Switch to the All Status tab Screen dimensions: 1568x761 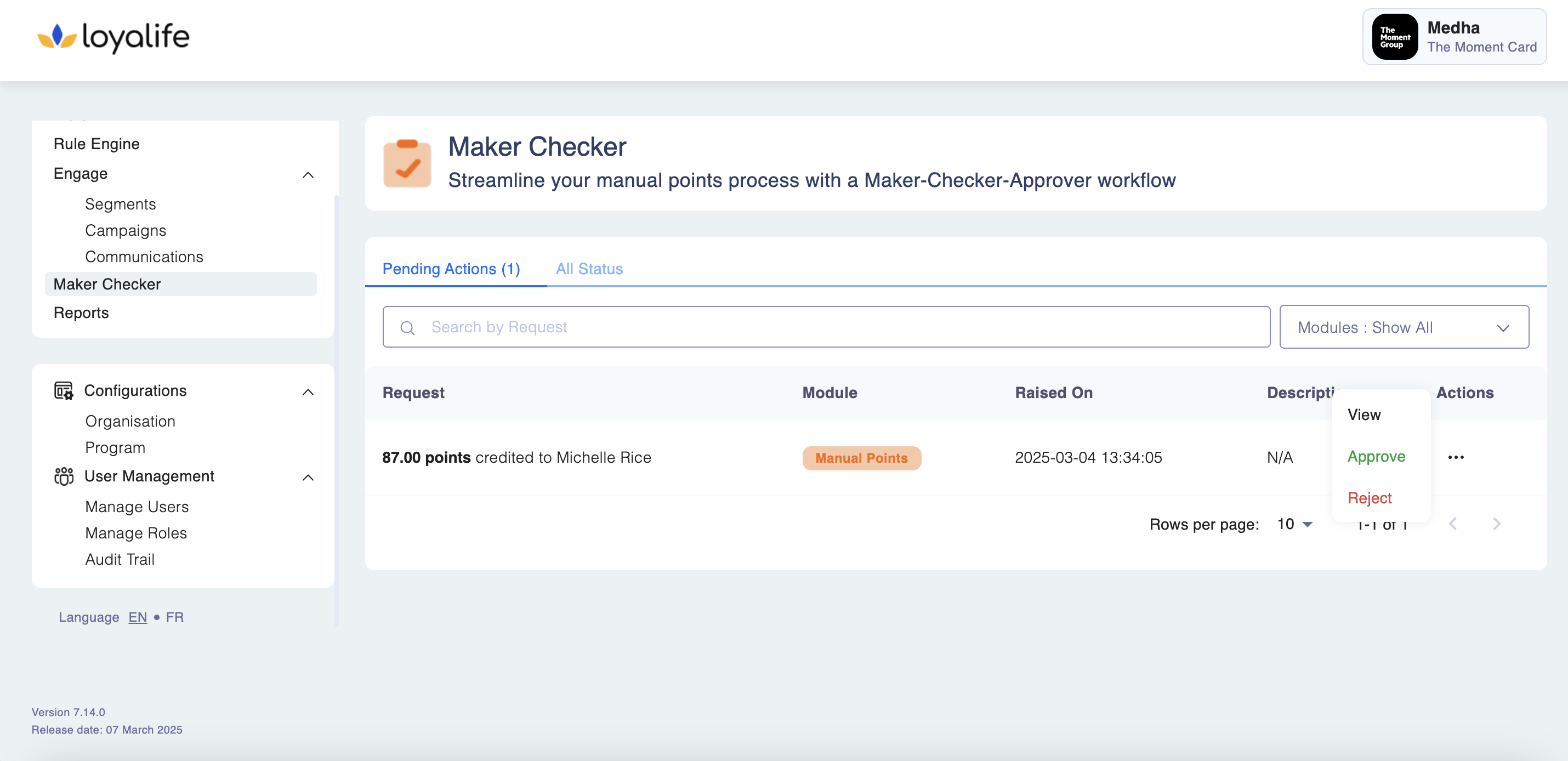click(x=589, y=269)
